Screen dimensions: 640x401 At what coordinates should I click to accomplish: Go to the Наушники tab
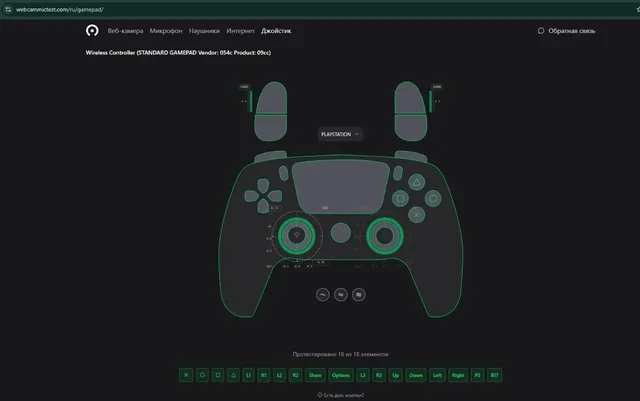click(204, 31)
